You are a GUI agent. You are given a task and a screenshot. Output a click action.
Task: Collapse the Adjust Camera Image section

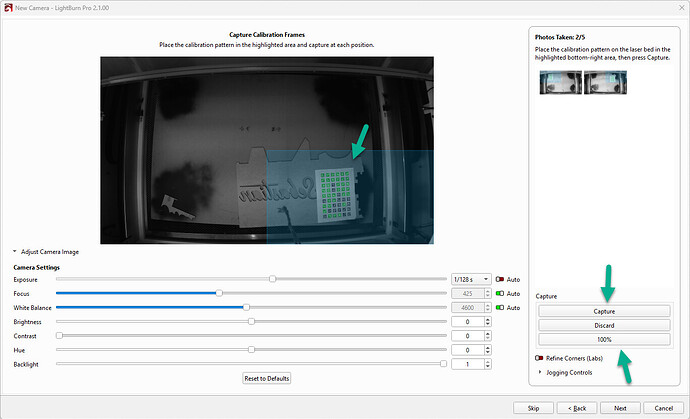(x=15, y=252)
